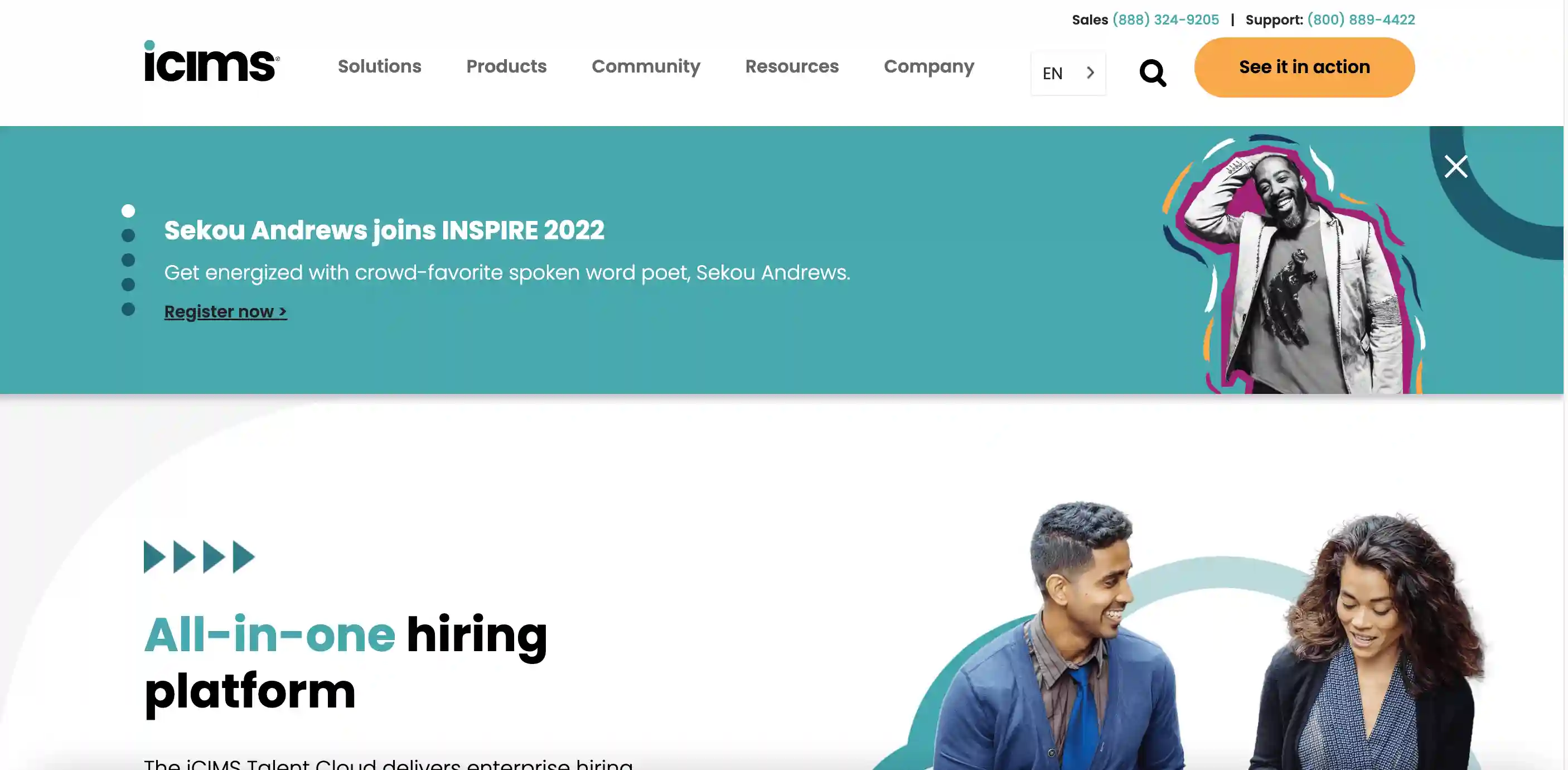Image resolution: width=1568 pixels, height=770 pixels.
Task: Expand the Solutions menu
Action: pyautogui.click(x=379, y=66)
